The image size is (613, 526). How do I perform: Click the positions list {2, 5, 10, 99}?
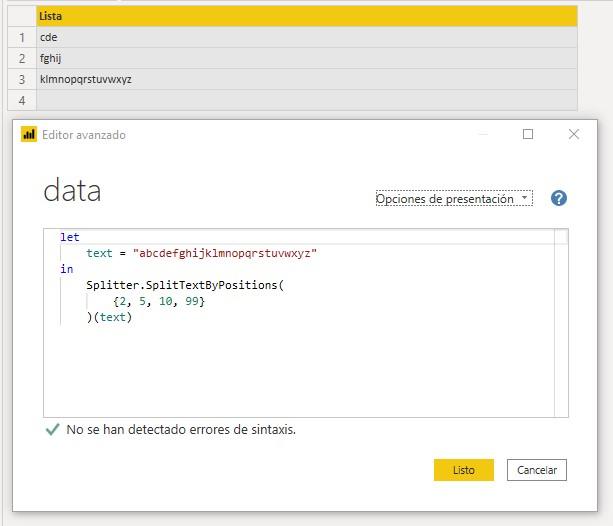point(159,301)
